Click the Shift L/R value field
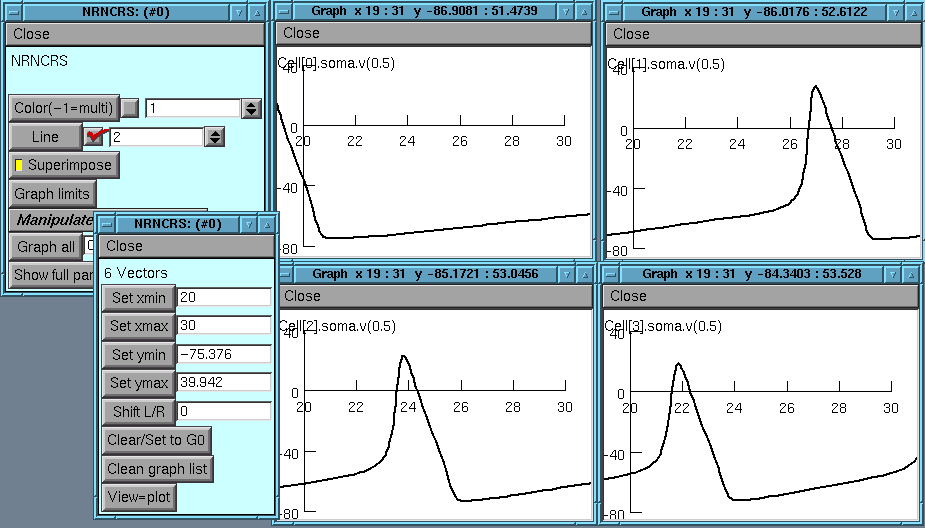The image size is (925, 528). click(223, 411)
